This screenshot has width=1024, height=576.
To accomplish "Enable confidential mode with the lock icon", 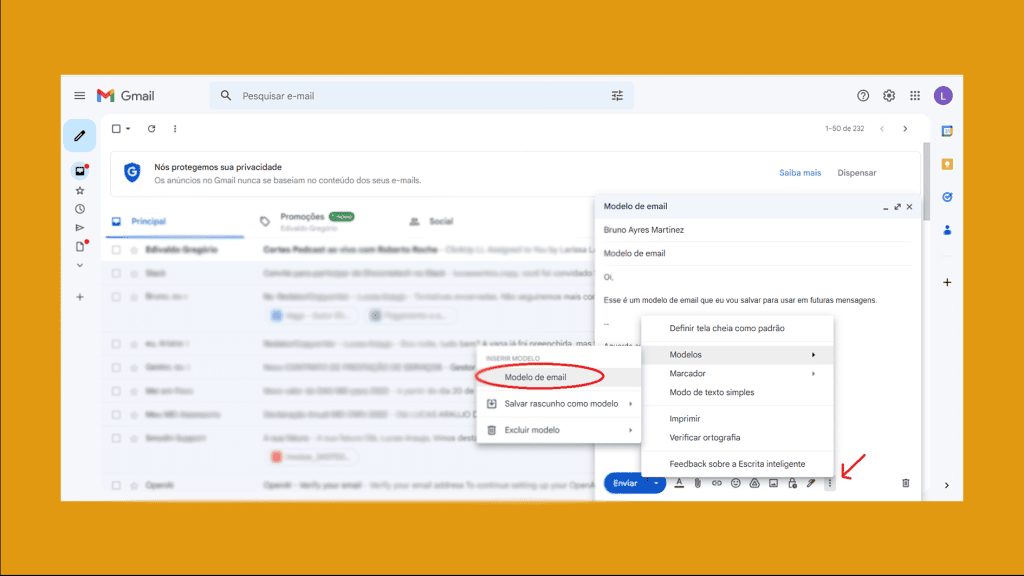I will coord(792,483).
